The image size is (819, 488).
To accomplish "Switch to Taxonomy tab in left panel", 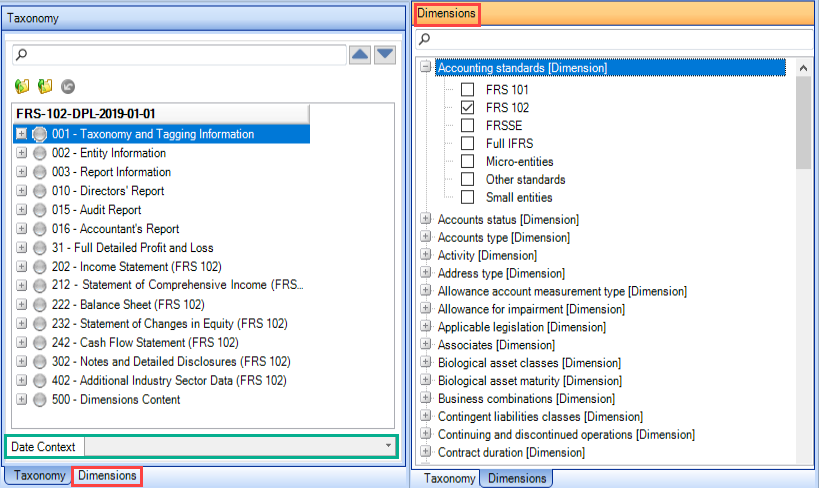I will pos(39,475).
